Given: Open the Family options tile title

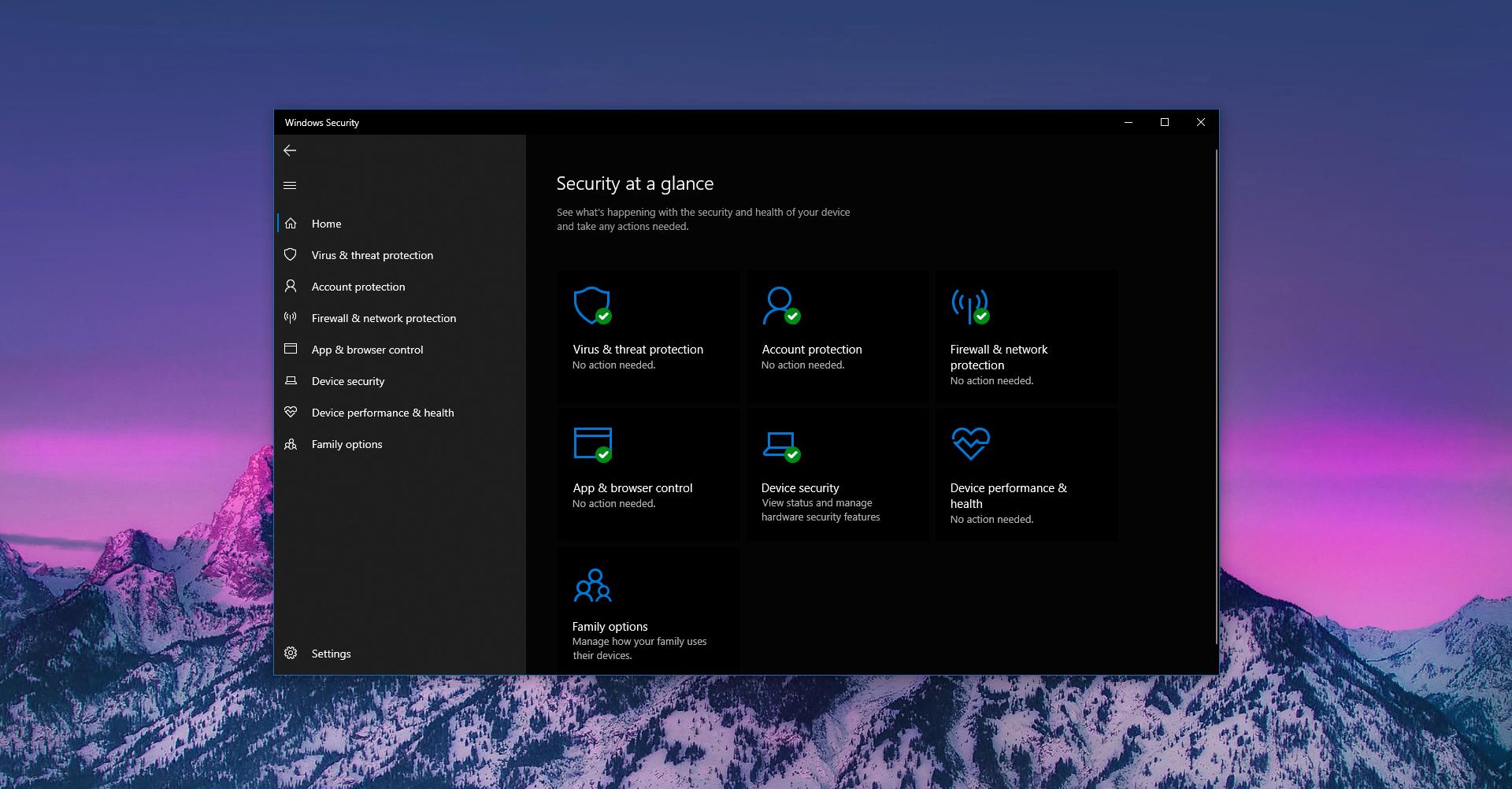Looking at the screenshot, I should pyautogui.click(x=610, y=627).
